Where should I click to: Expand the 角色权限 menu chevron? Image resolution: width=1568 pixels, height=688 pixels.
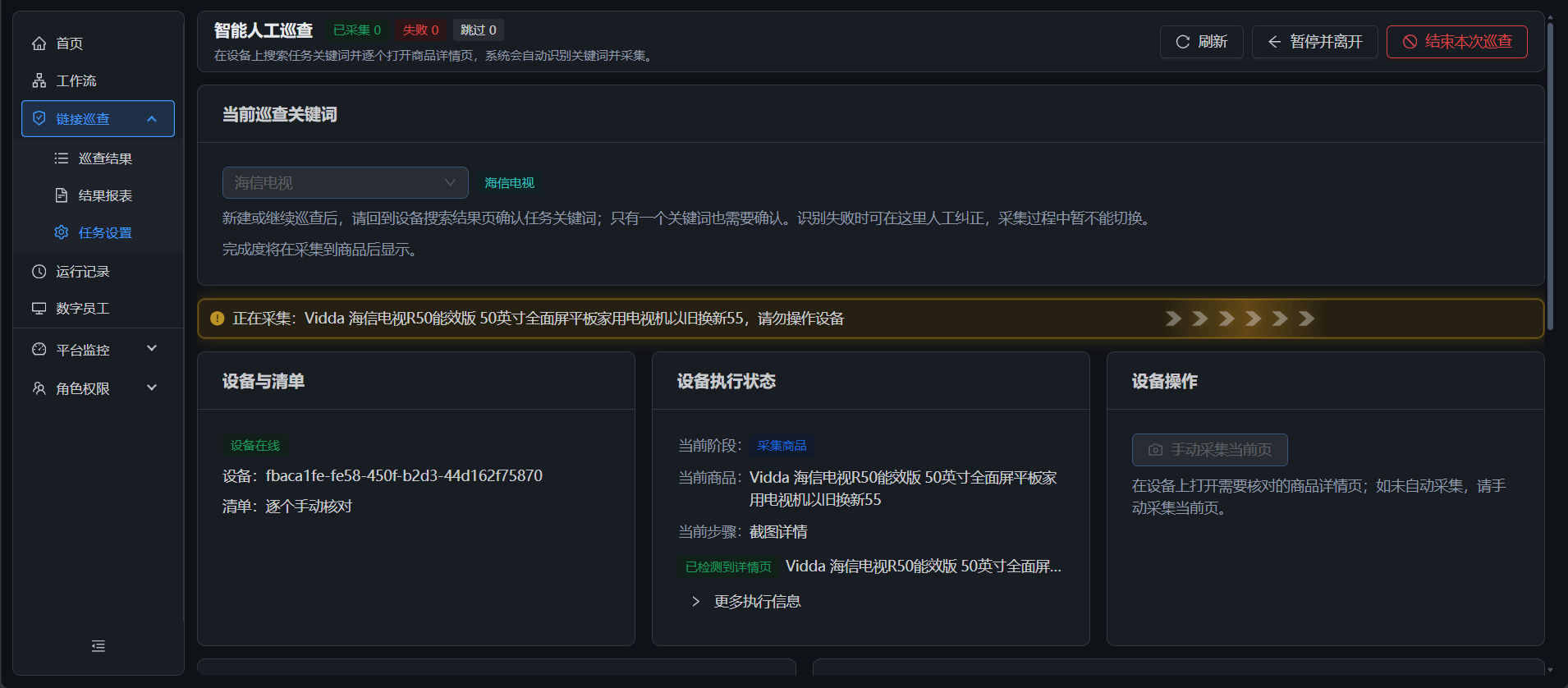[152, 388]
